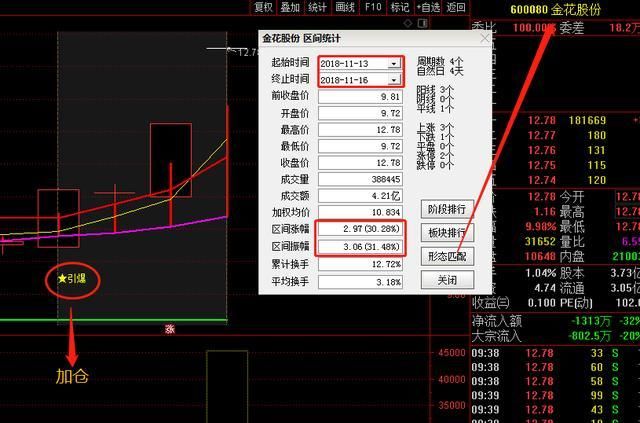This screenshot has height=423, width=640.
Task: Click the sell order price 12.76
Action: coord(542,150)
